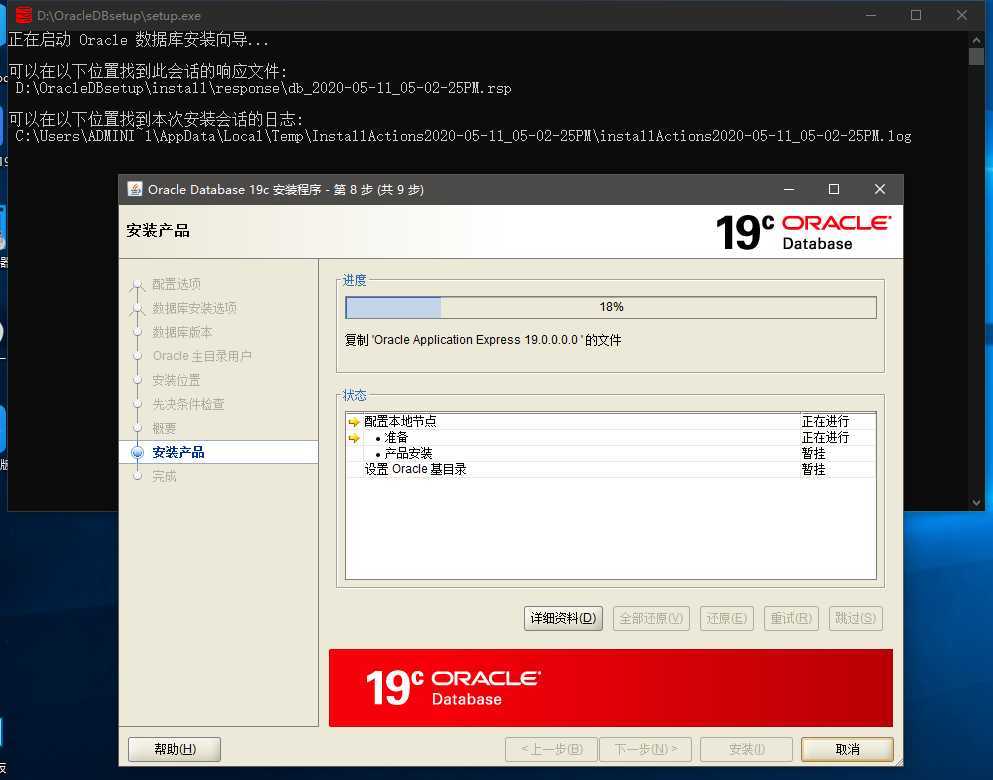Click the installActions log path in console
This screenshot has height=780, width=993.
[464, 136]
